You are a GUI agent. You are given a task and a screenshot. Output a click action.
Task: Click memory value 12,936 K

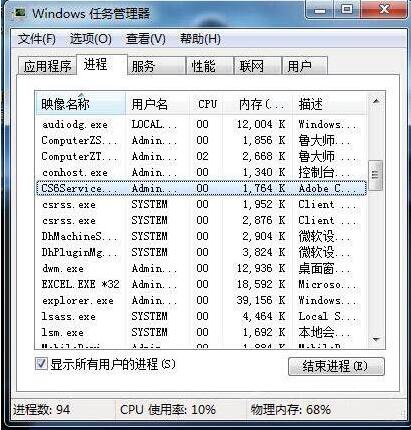[x=261, y=268]
